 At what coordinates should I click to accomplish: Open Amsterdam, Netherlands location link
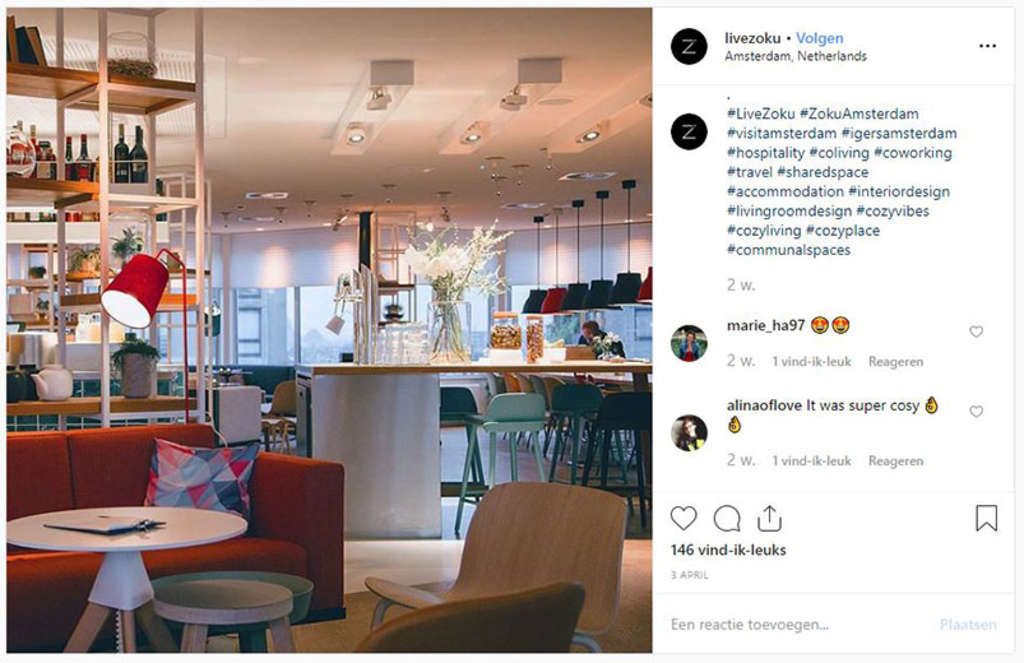[795, 56]
